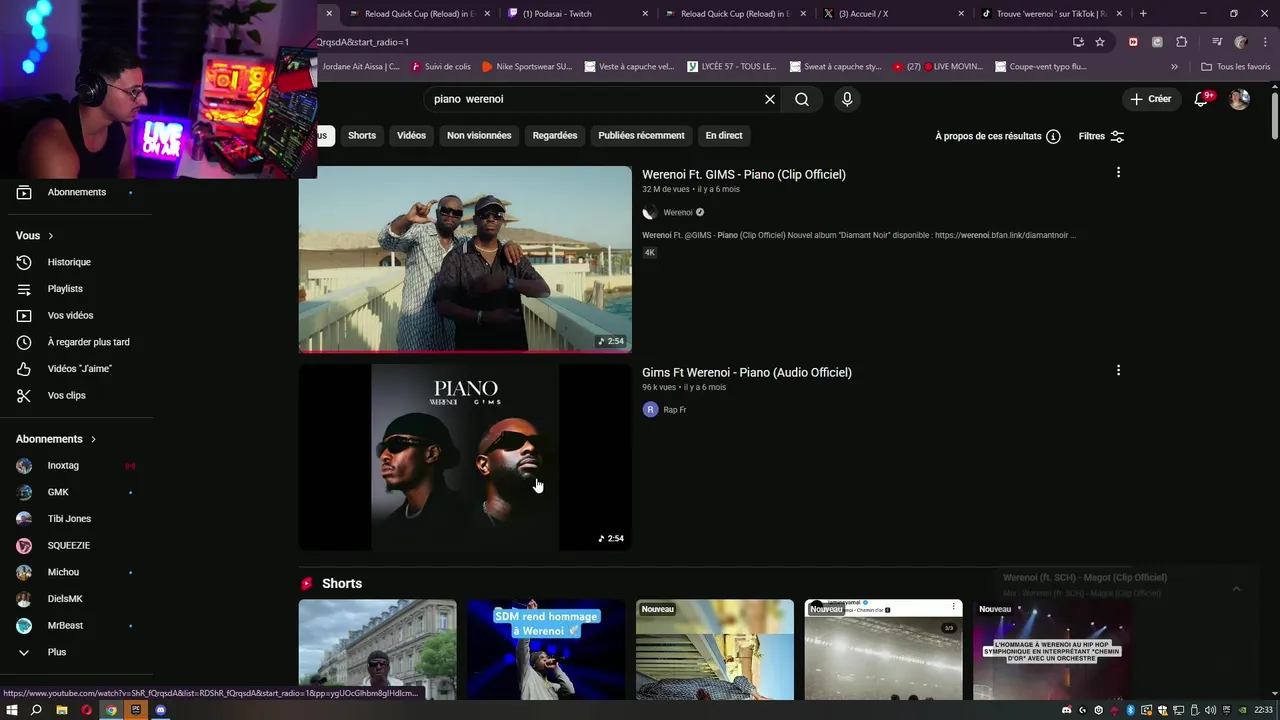Select the Publiées récemment filter chip
The width and height of the screenshot is (1280, 720).
[641, 135]
